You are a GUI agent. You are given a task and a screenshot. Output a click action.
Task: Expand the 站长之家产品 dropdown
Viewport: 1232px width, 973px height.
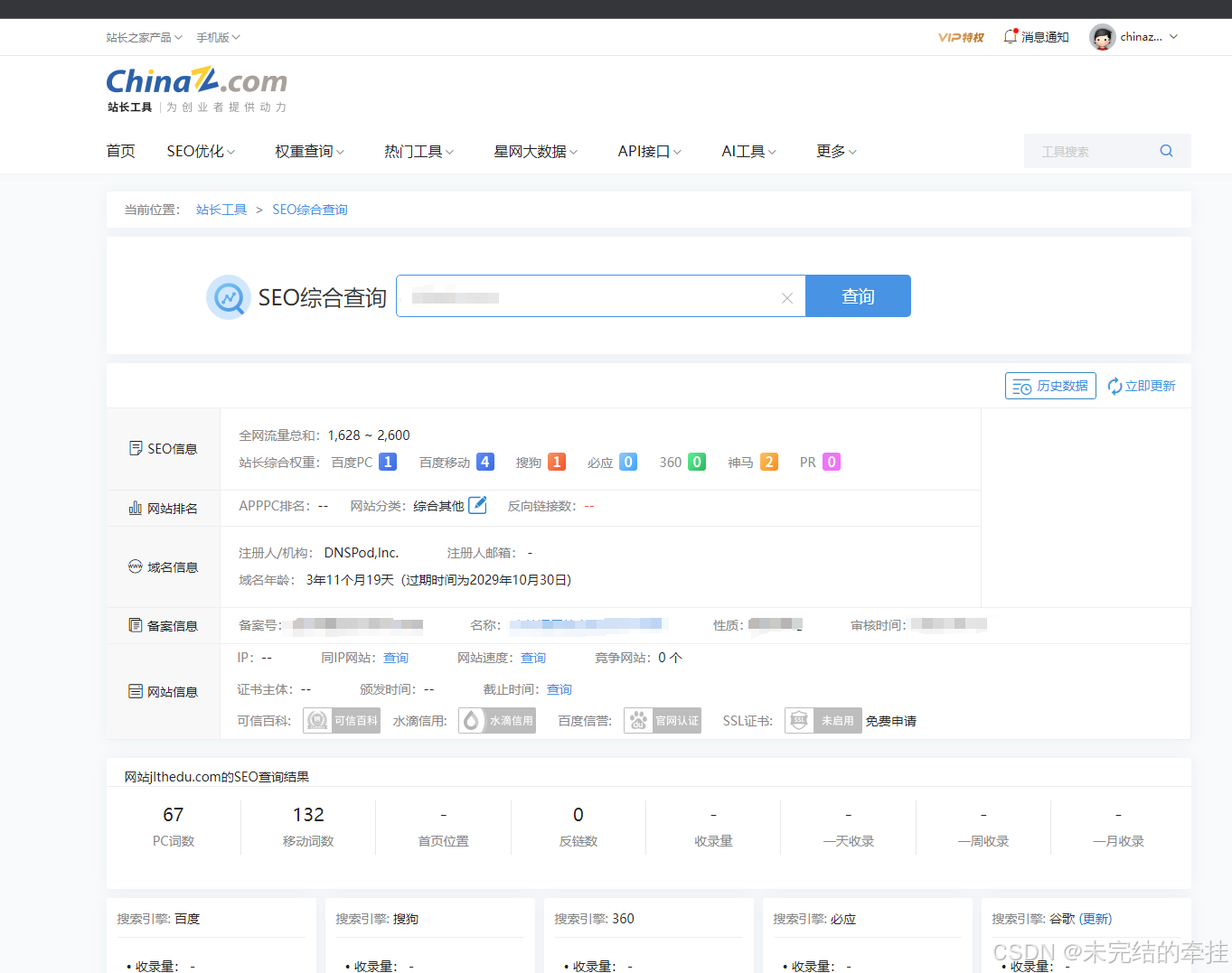pyautogui.click(x=144, y=37)
